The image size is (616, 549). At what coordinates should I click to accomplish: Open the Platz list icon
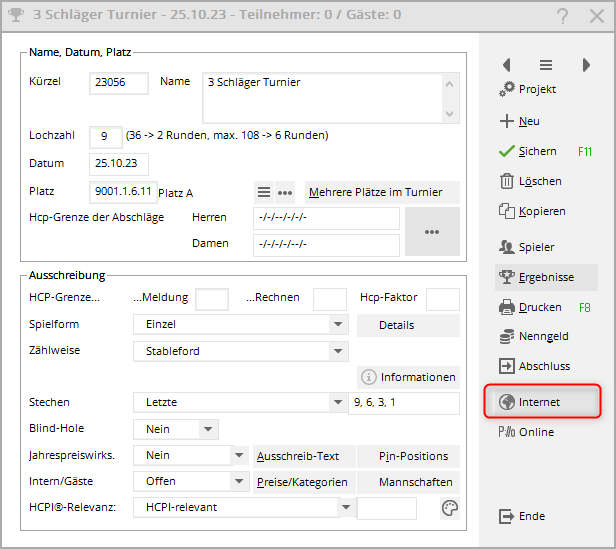pyautogui.click(x=264, y=192)
